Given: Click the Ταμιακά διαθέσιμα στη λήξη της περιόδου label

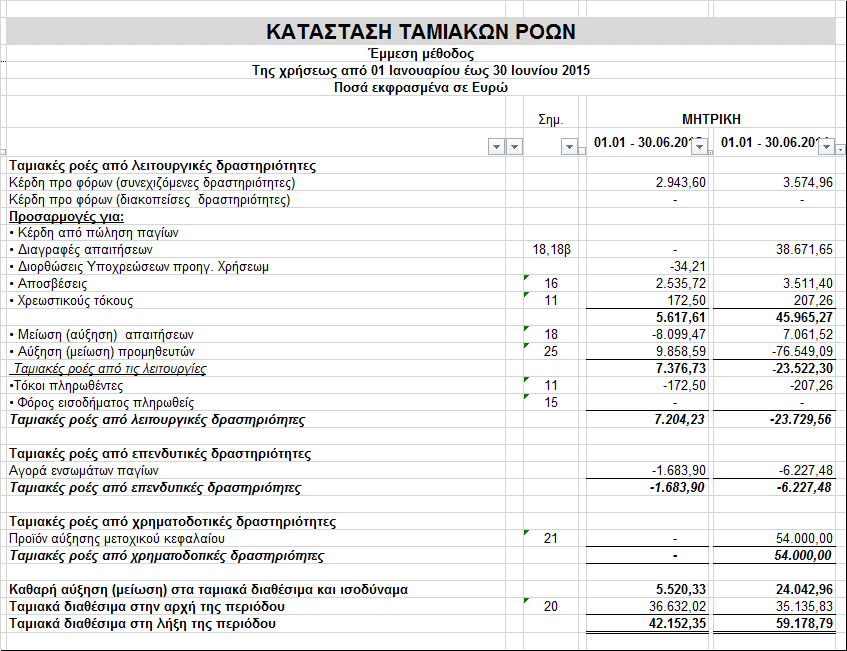Looking at the screenshot, I should pos(143,624).
